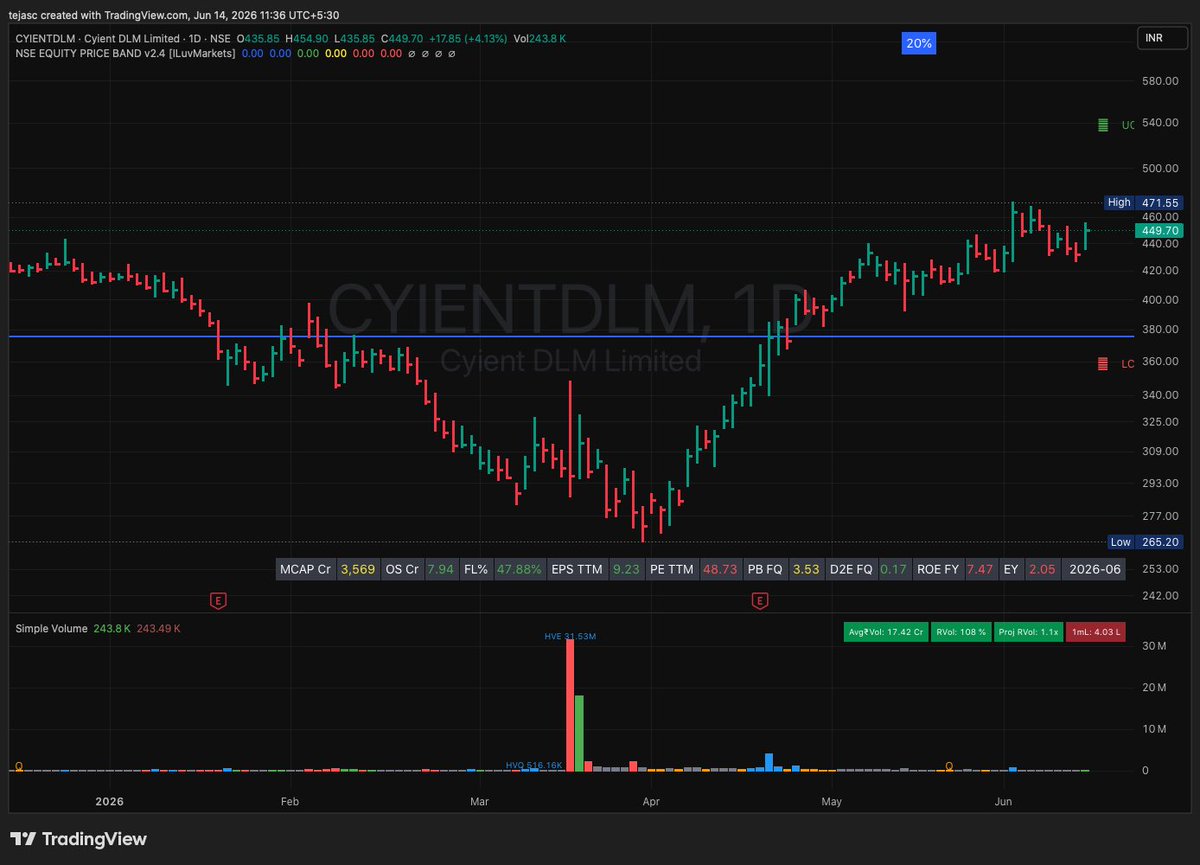Click the 2026 label on time axis
The image size is (1200, 865).
pos(108,801)
